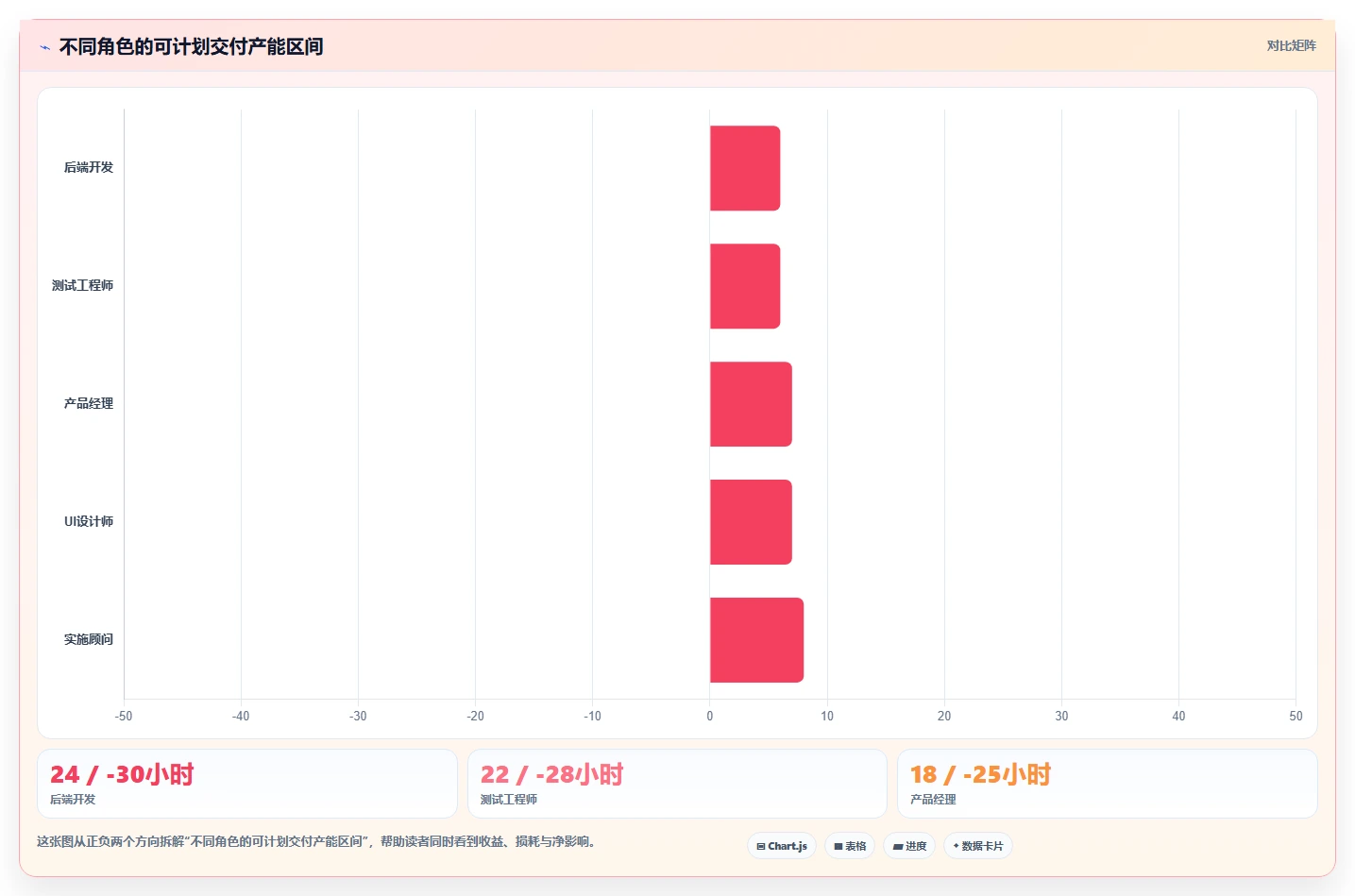Click the 后端开发 axis label
This screenshot has height=896, width=1355.
(89, 167)
